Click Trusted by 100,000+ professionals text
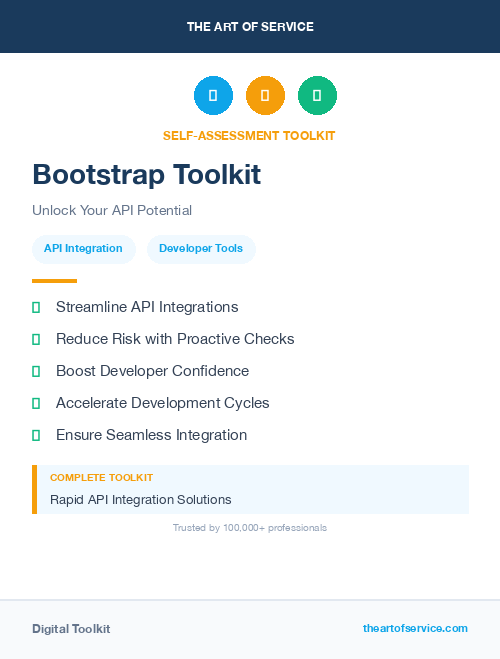Screen dimensions: 500x659 (x=250, y=528)
